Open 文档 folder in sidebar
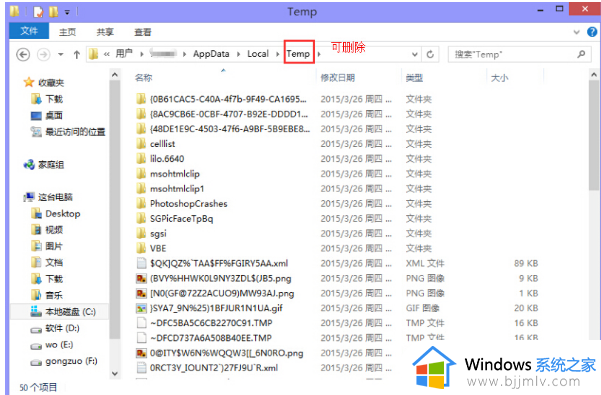 pyautogui.click(x=54, y=262)
